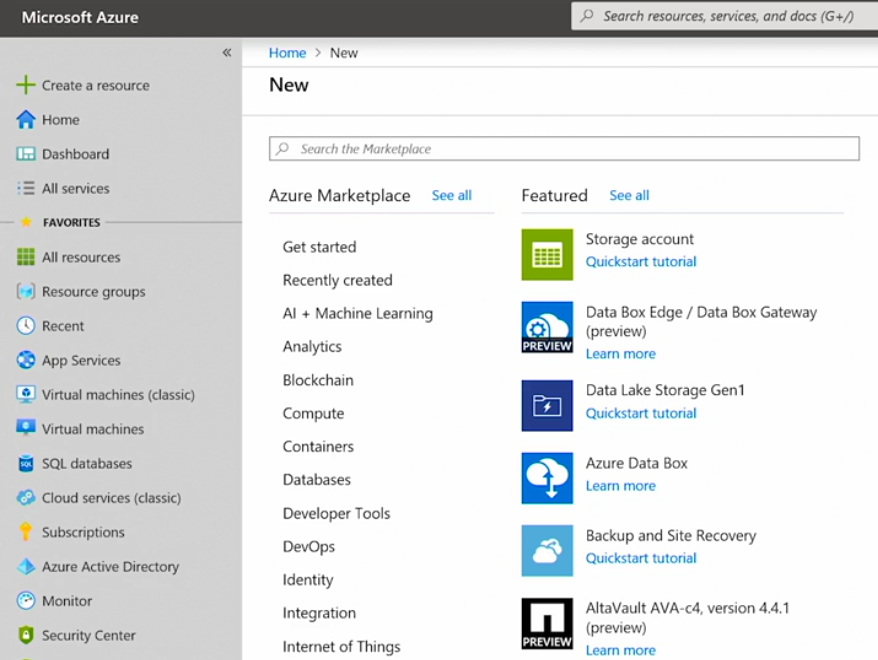Click the Azure Active Directory icon

[26, 567]
